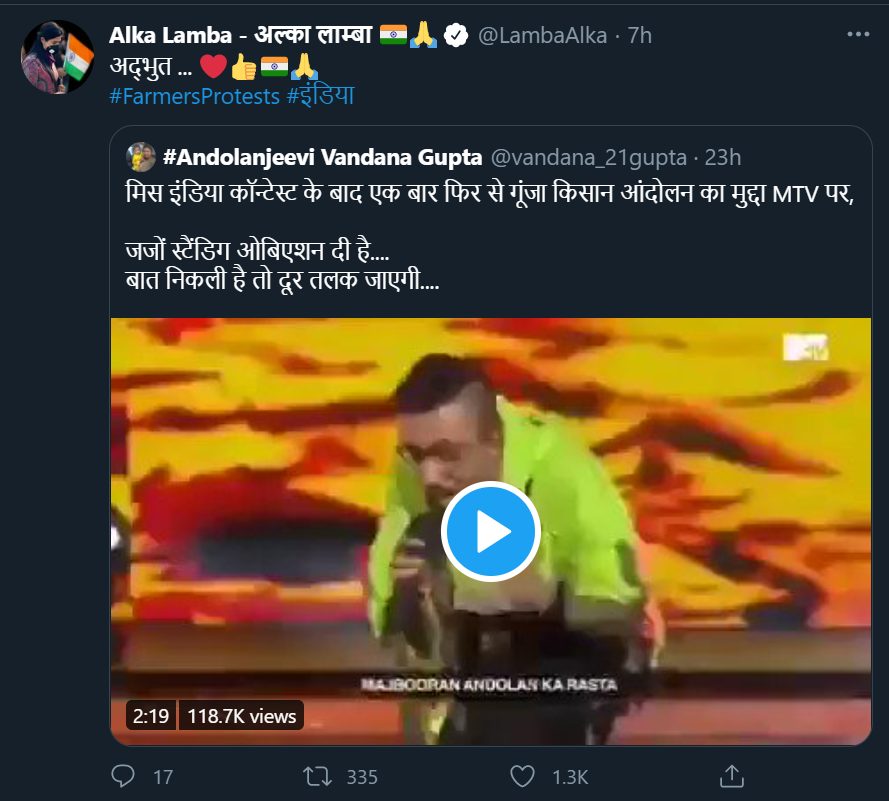The image size is (889, 801).
Task: Open the 23h quoted tweet timestamp
Action: (722, 158)
